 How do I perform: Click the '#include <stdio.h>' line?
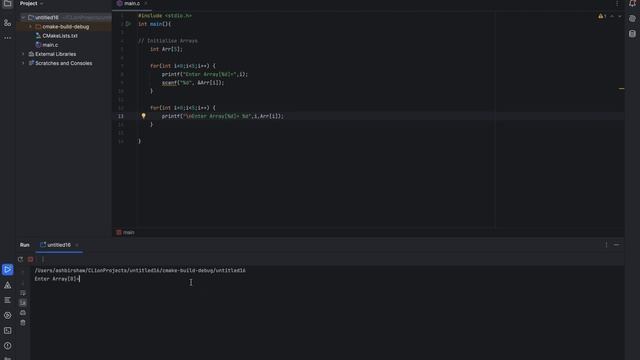[165, 16]
